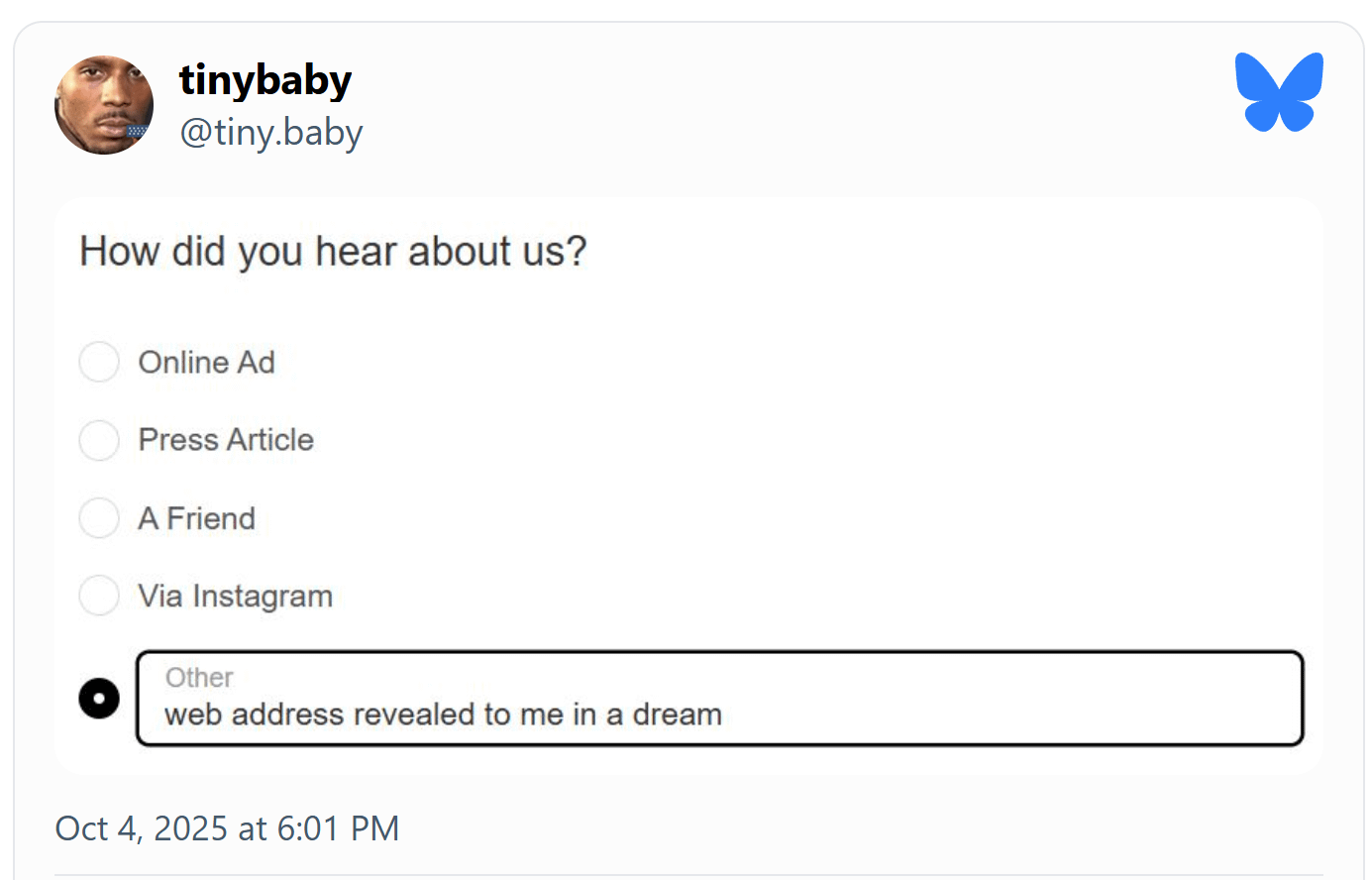The image size is (1372, 880).
Task: Select the Online Ad radio button
Action: (x=99, y=363)
